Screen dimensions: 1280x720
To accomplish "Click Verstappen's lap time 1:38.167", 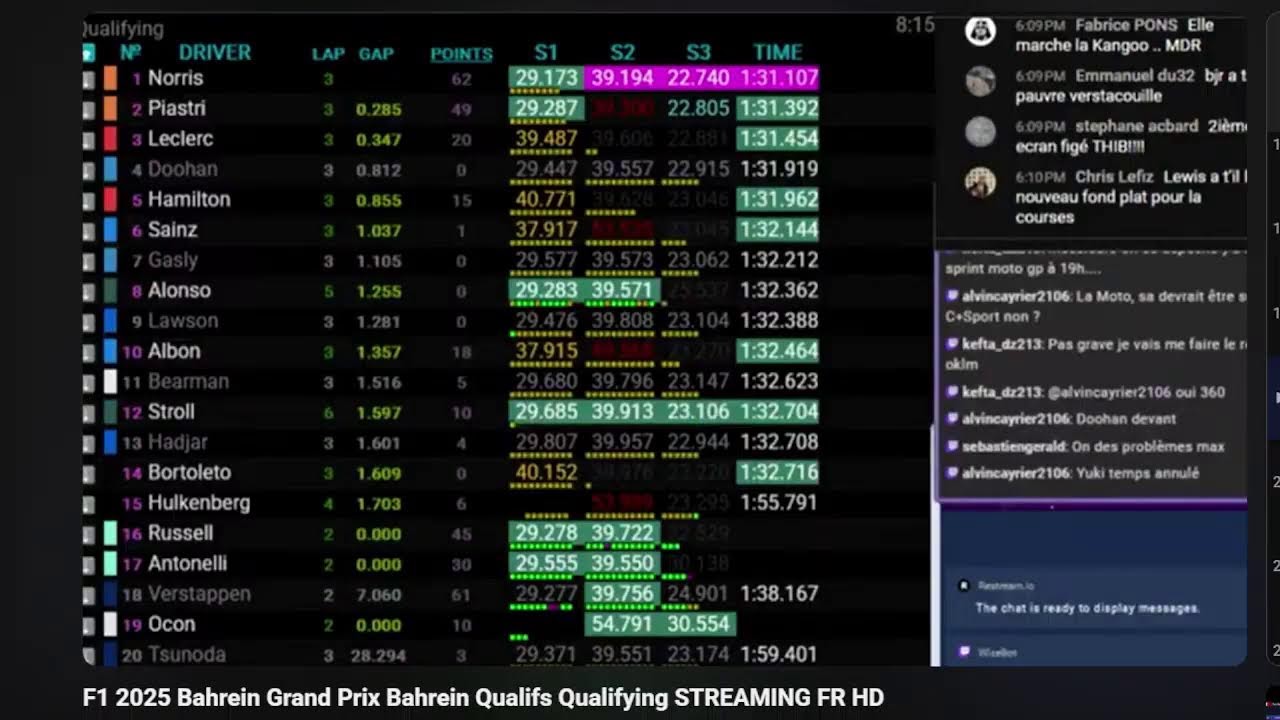I will 779,594.
